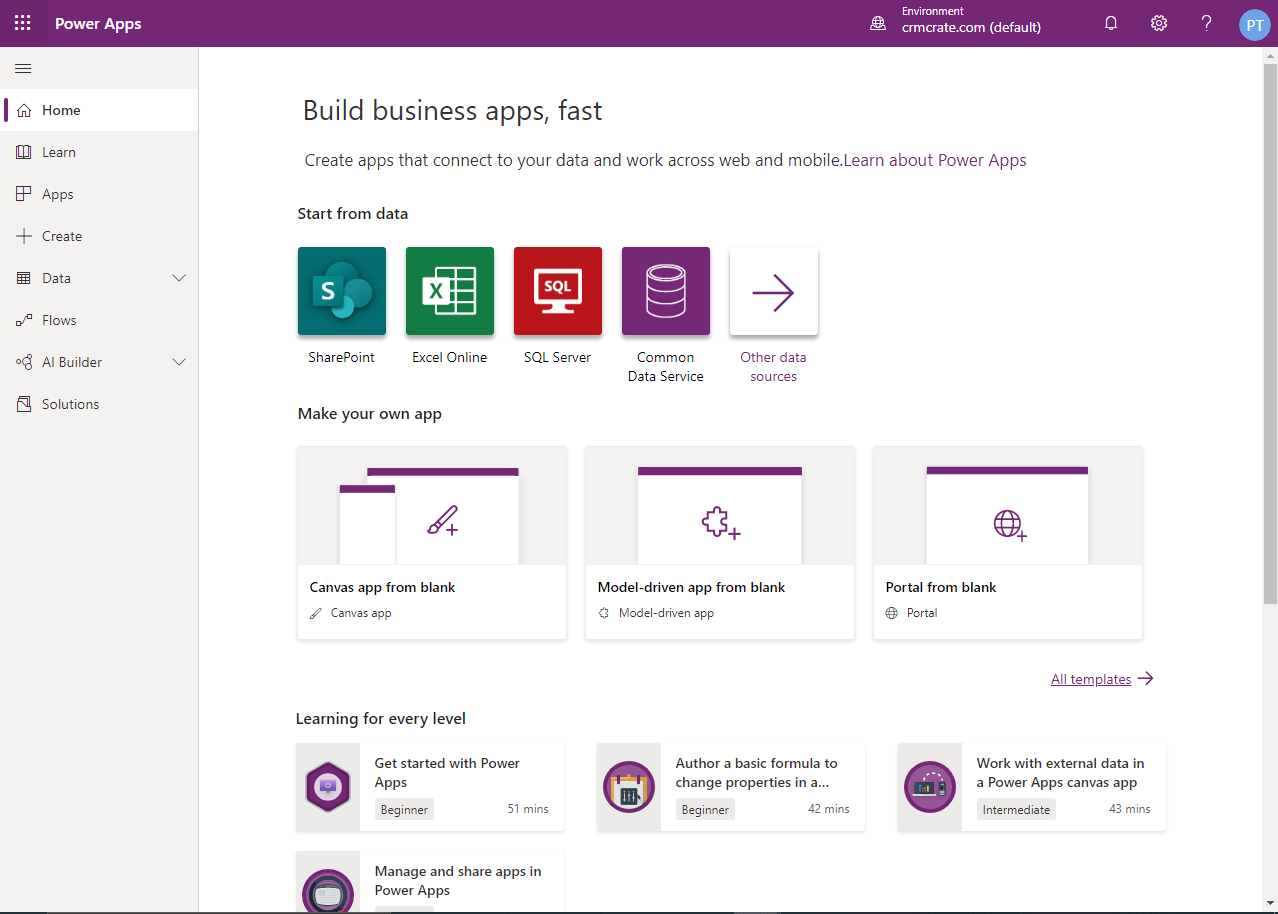Select the Canvas app from blank card
1278x914 pixels.
tap(432, 543)
